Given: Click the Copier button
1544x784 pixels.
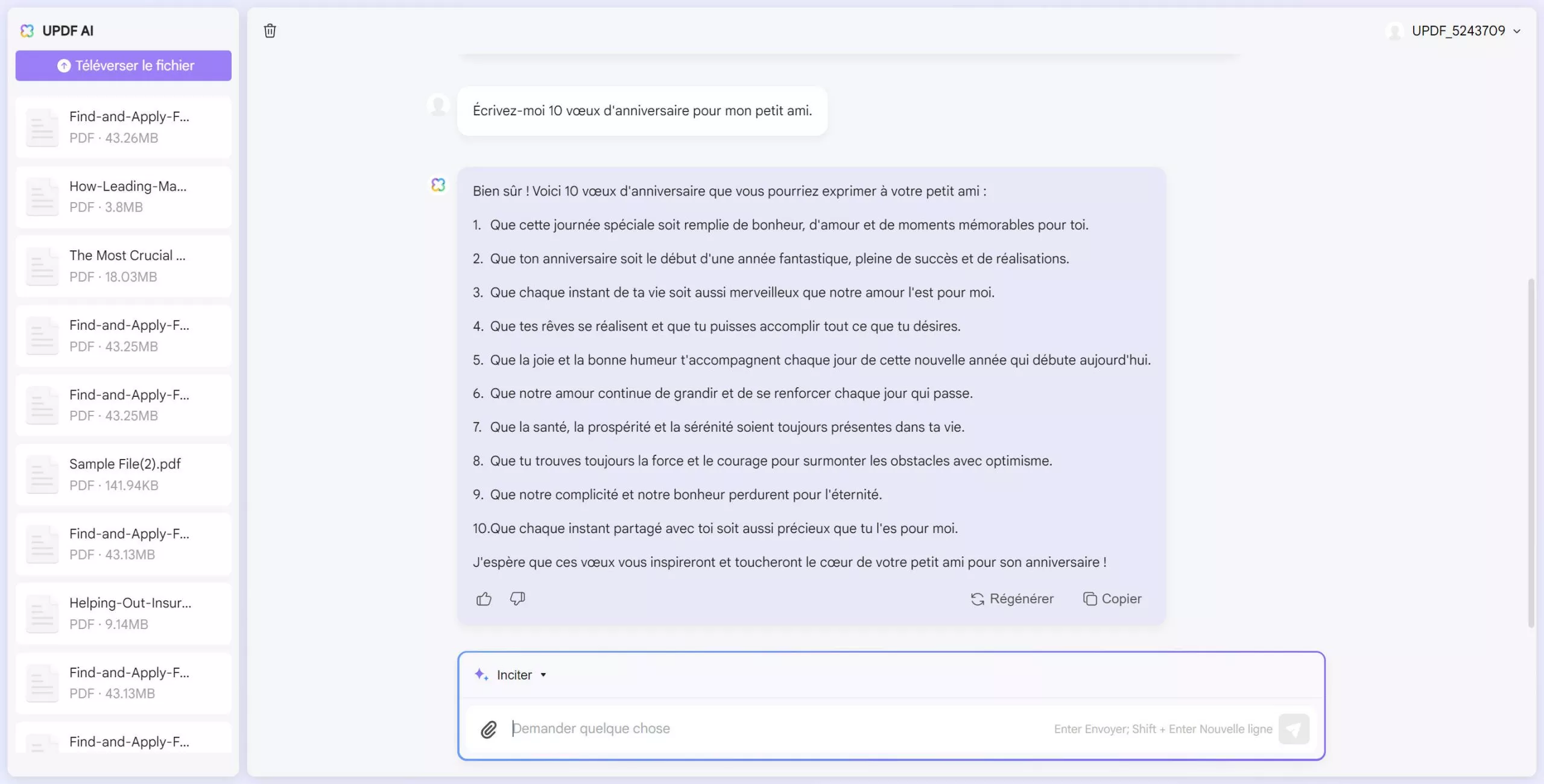Looking at the screenshot, I should [x=1113, y=599].
